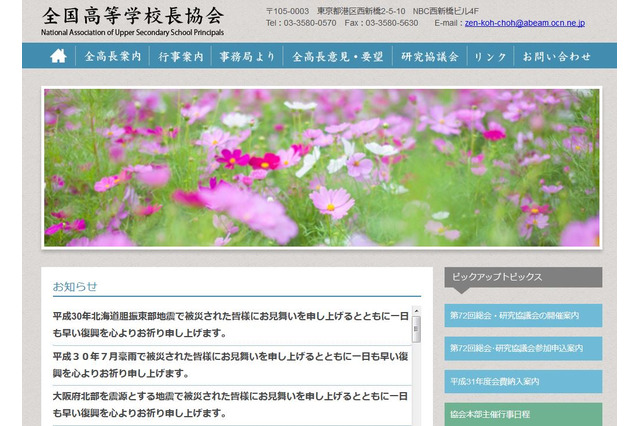This screenshot has width=640, height=426.
Task: Open 第72回総会・研究協議会の開催案内
Action: [523, 315]
